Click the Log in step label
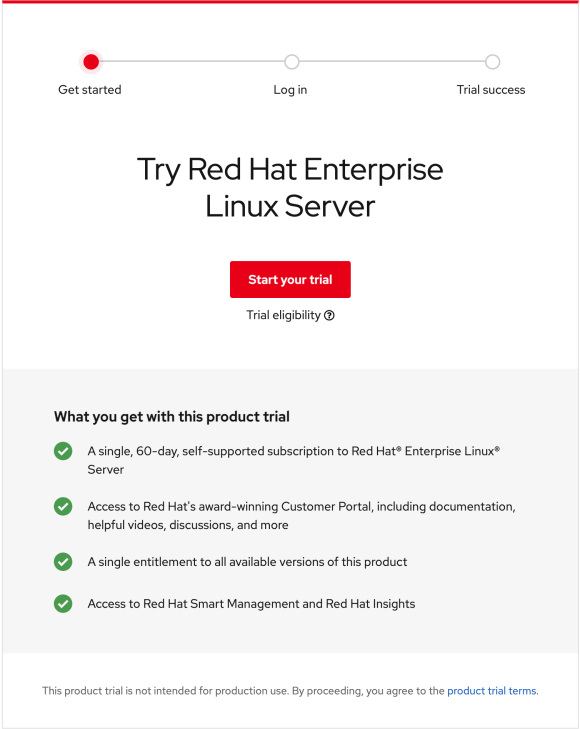 (x=290, y=90)
